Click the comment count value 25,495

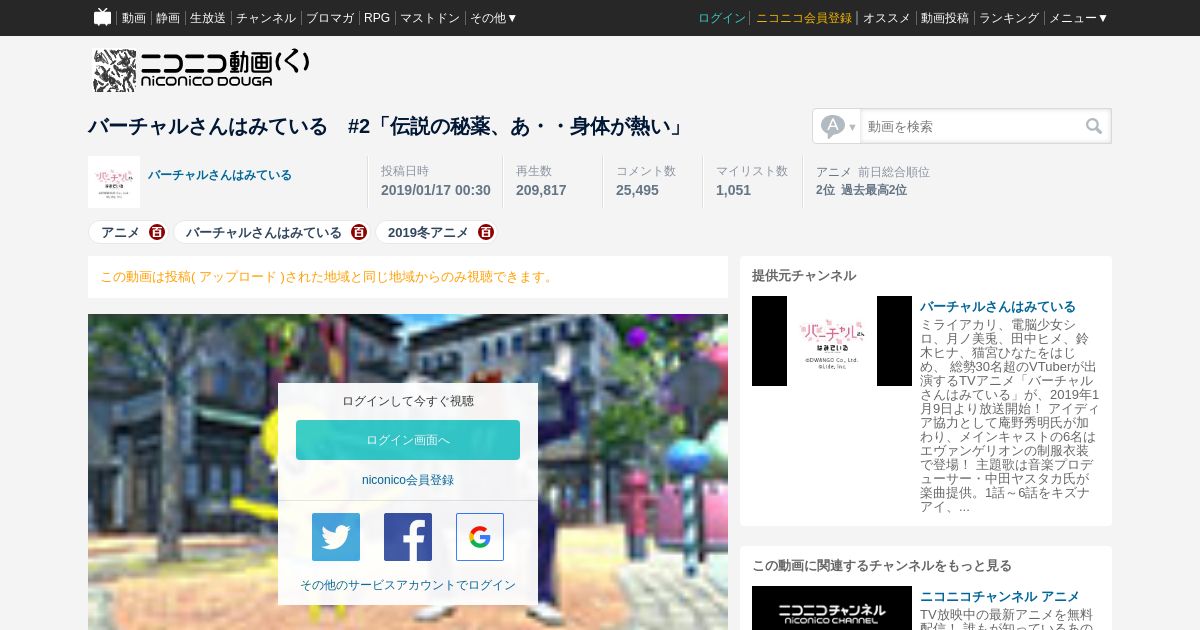click(x=637, y=190)
